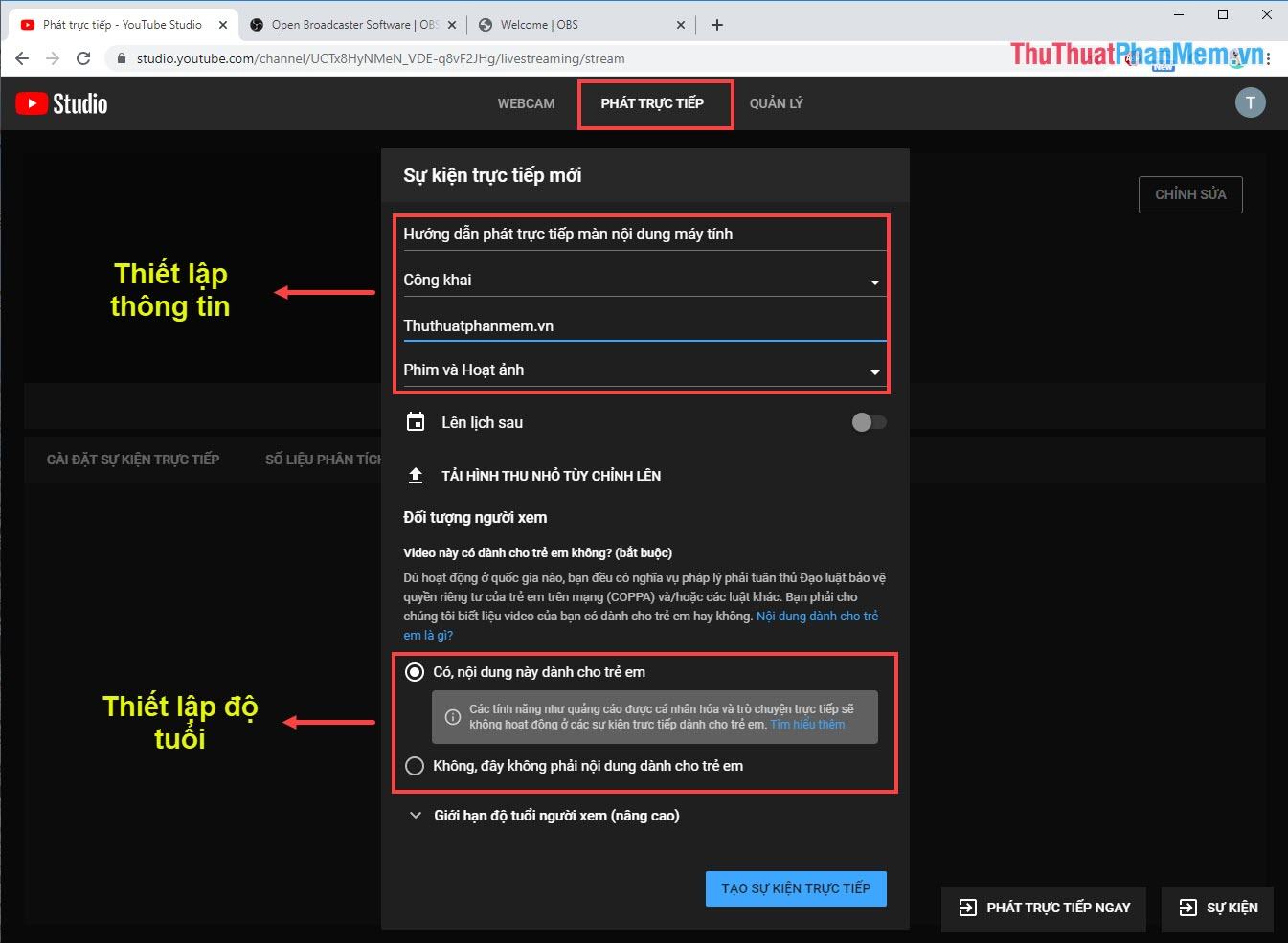Open Chrome three-dot menu

click(1269, 58)
